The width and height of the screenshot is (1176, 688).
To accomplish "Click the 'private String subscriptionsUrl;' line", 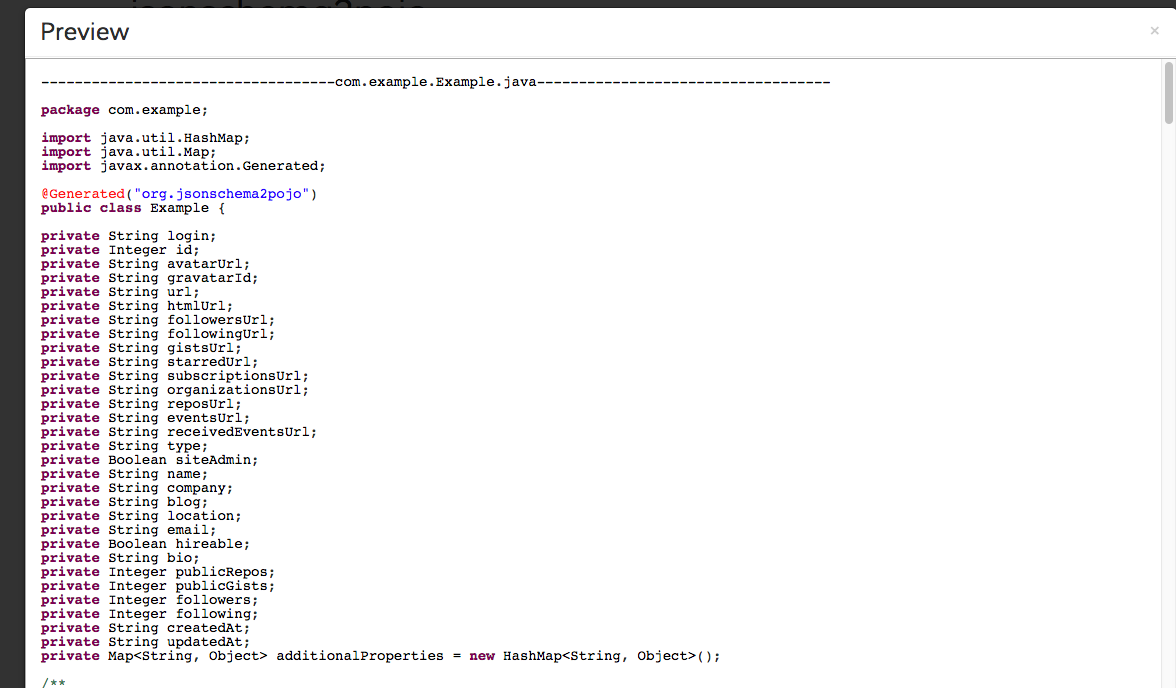I will [x=175, y=376].
